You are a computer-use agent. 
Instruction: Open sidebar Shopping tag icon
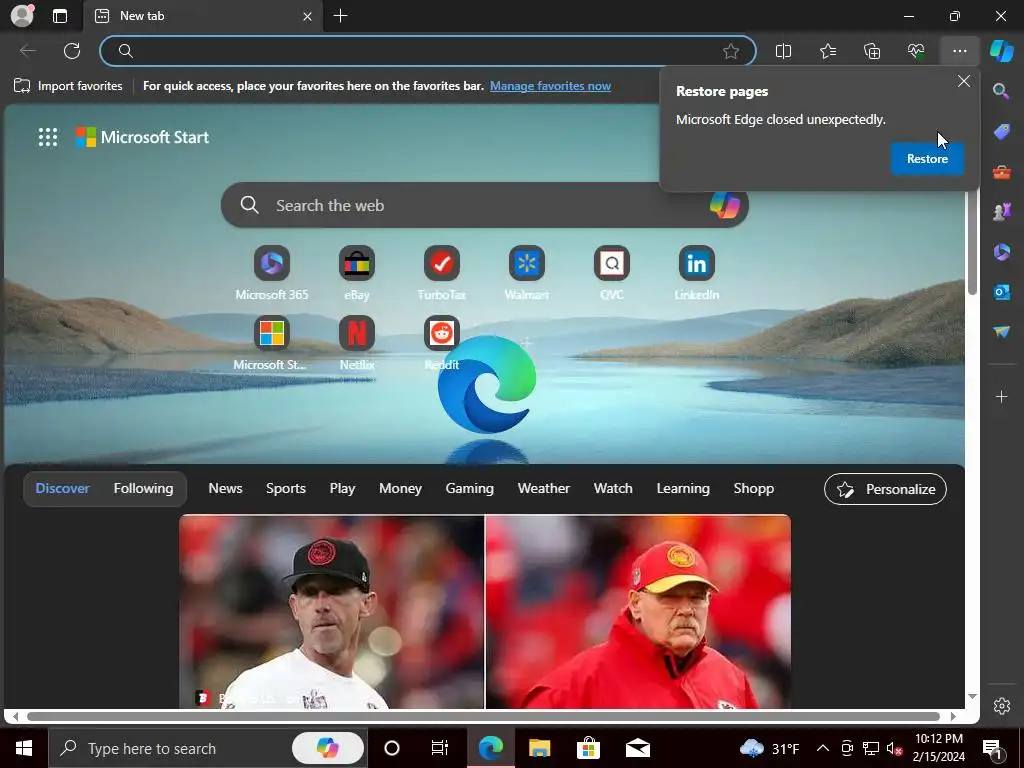click(1001, 131)
